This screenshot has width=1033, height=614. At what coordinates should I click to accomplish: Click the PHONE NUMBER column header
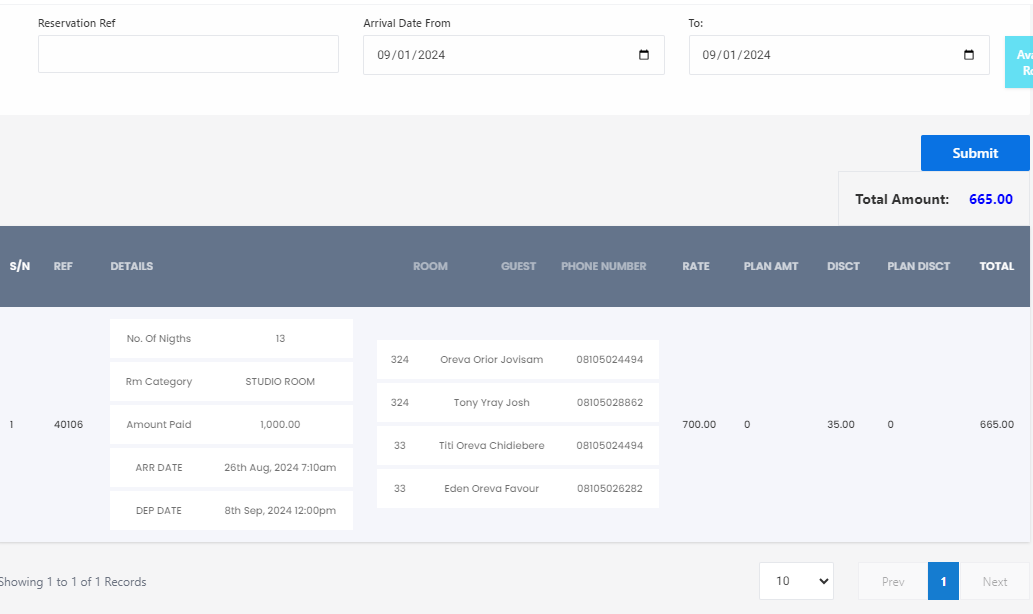point(603,266)
